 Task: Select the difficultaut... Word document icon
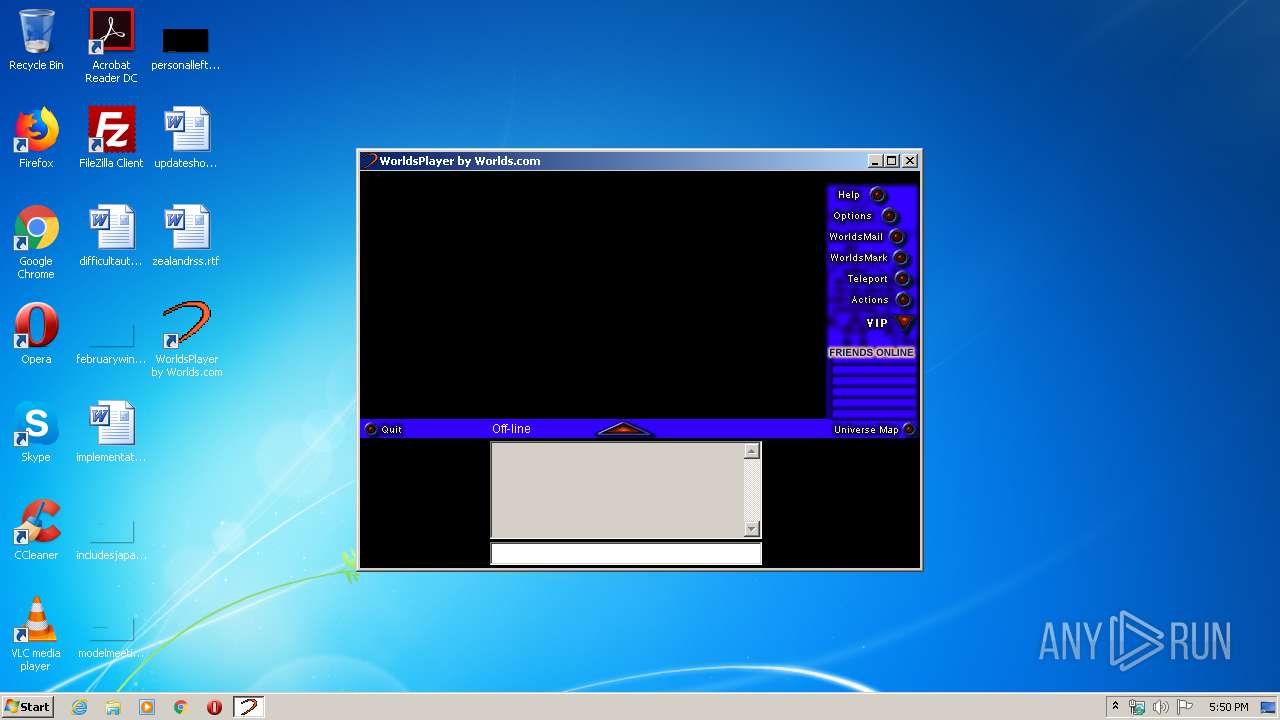tap(111, 236)
